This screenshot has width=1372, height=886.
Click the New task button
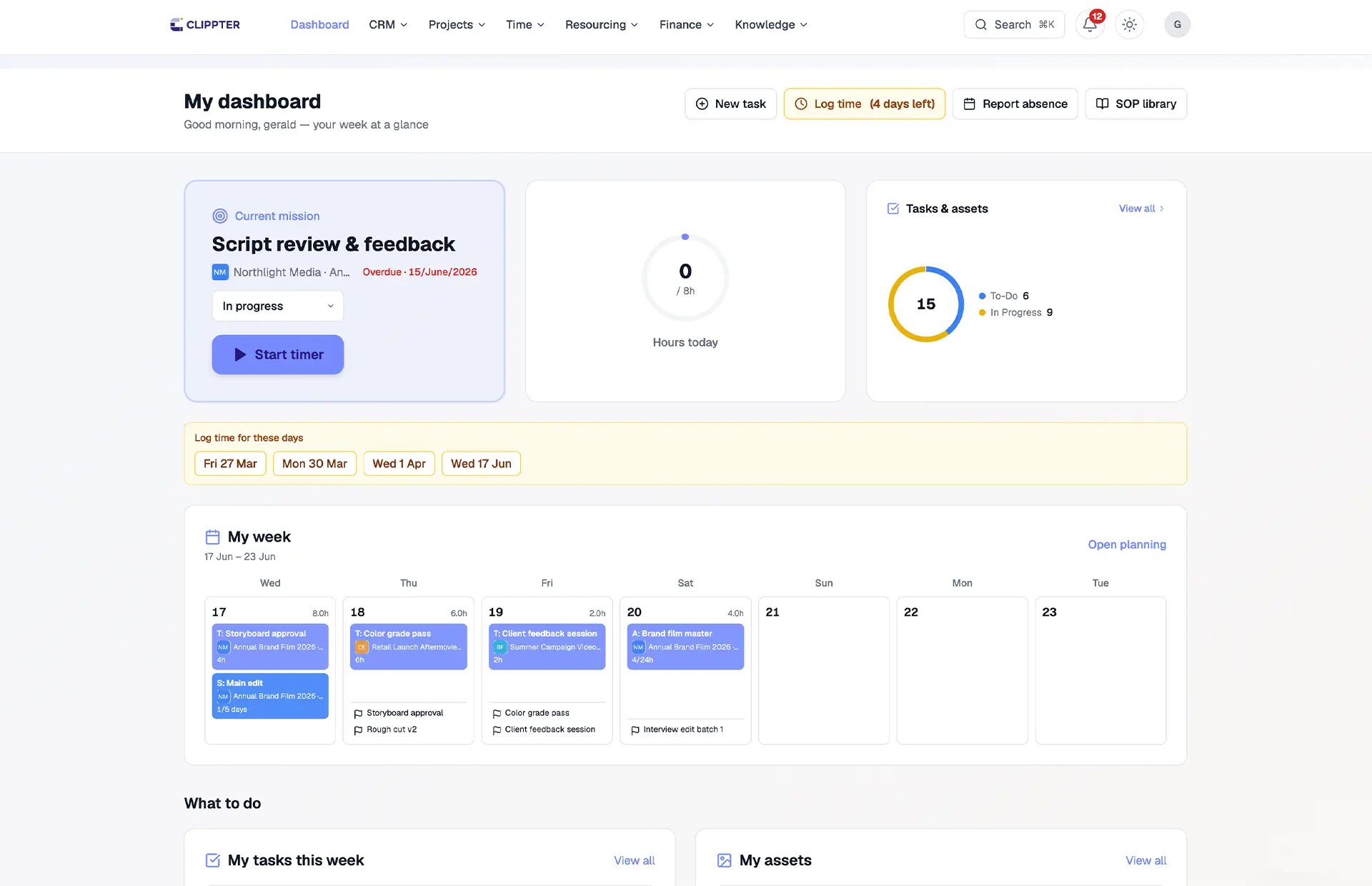point(730,104)
